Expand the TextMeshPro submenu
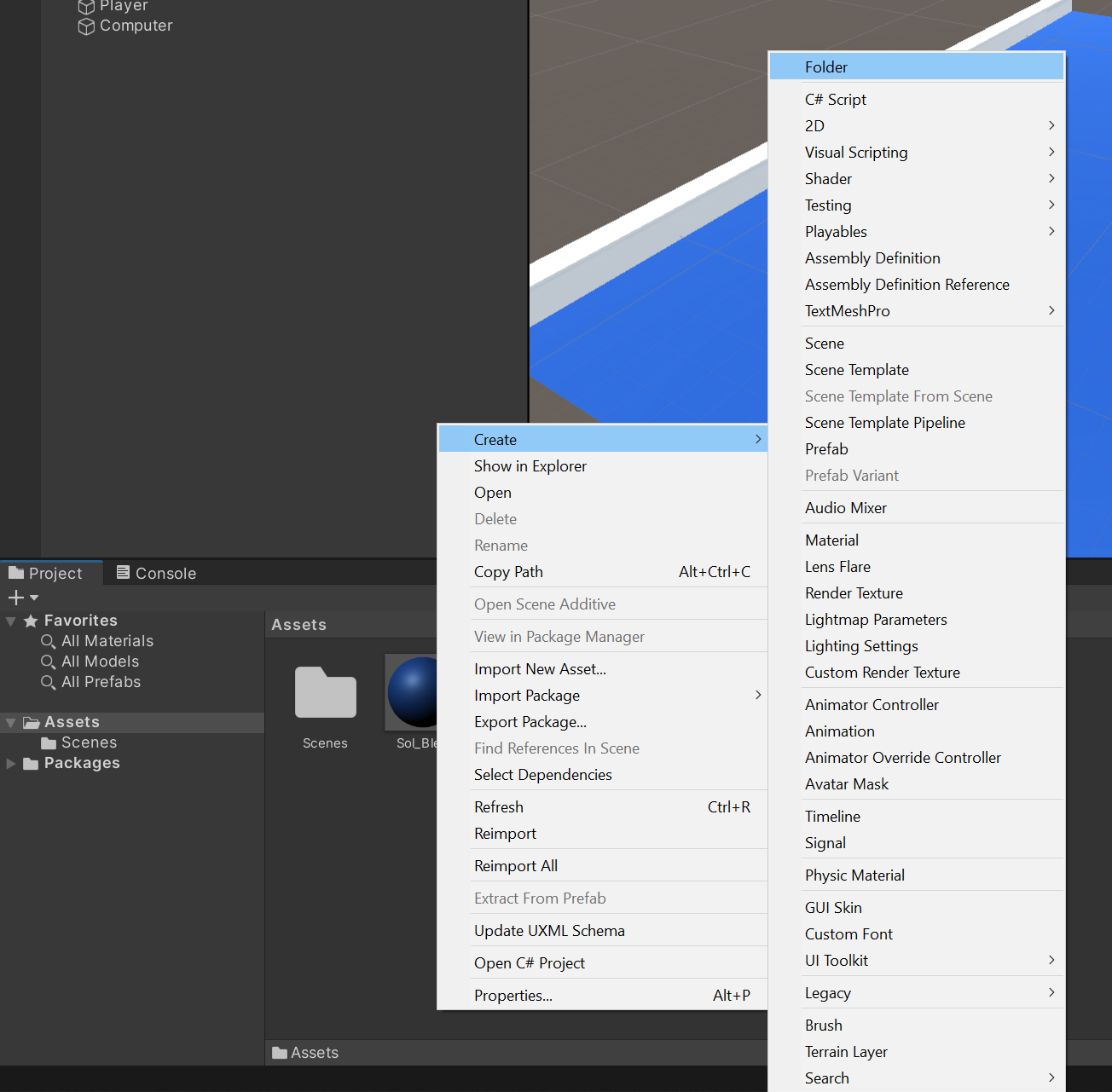Image resolution: width=1112 pixels, height=1092 pixels. (917, 311)
